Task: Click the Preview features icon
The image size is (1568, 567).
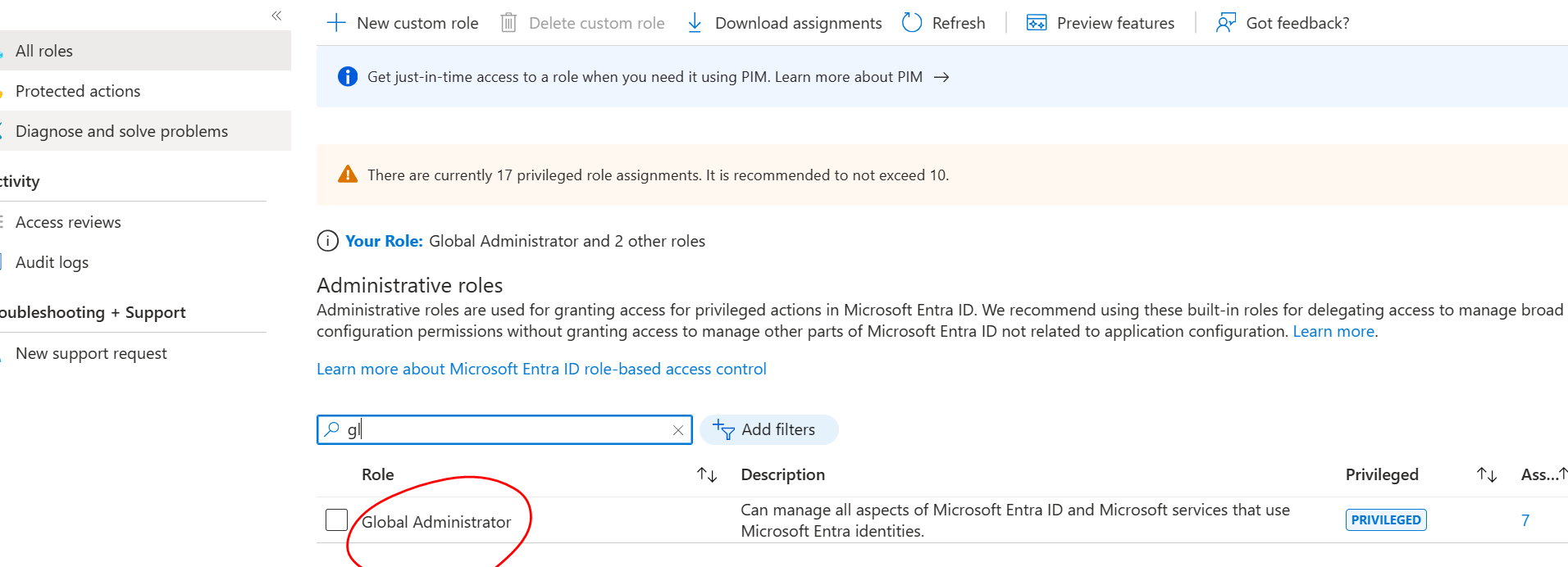Action: point(1037,23)
